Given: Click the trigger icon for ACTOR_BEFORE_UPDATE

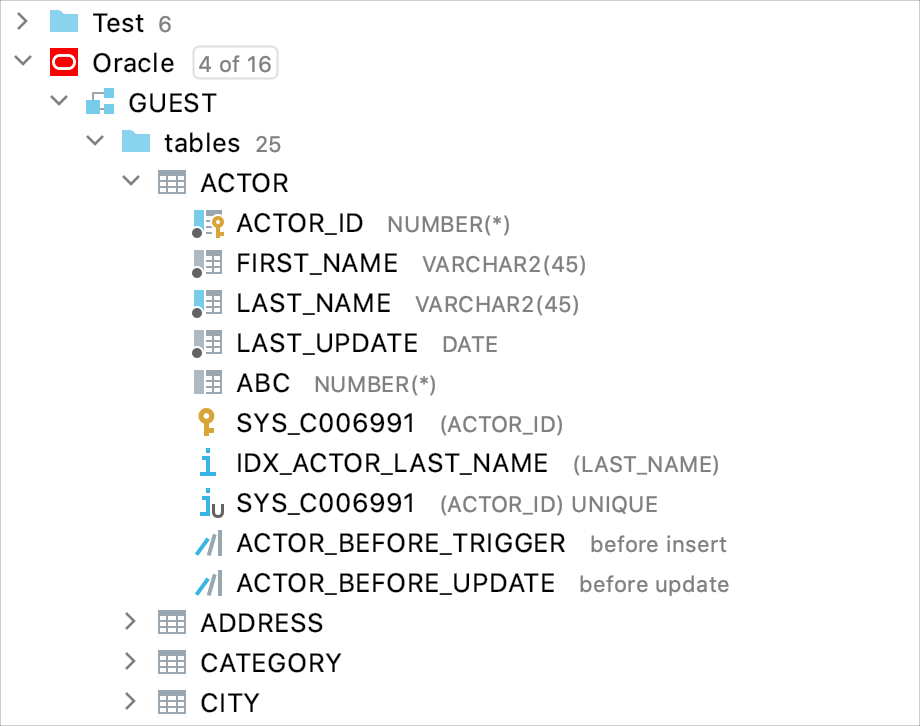Looking at the screenshot, I should (x=207, y=583).
